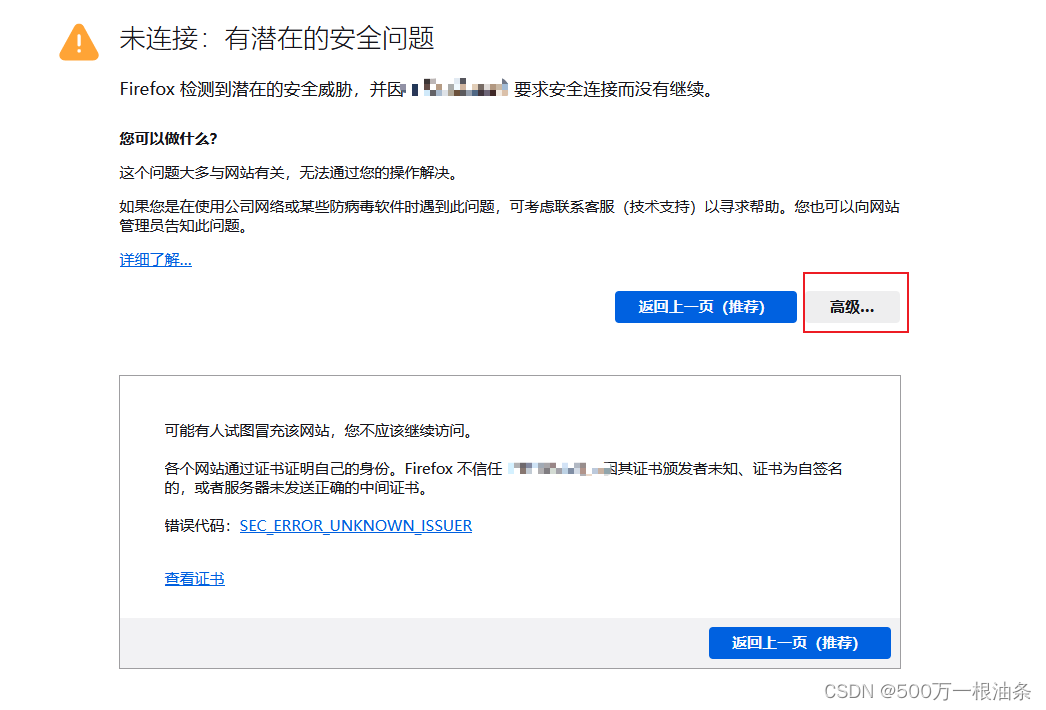Click the orange warning triangle icon
Viewport: 1046px width, 710px height.
[x=79, y=43]
